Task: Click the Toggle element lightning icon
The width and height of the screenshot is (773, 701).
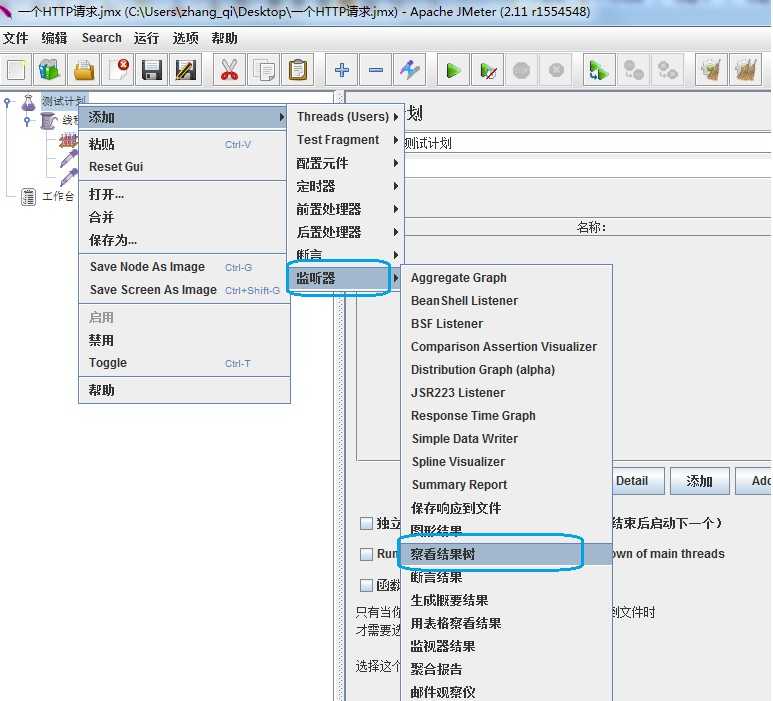Action: 410,70
